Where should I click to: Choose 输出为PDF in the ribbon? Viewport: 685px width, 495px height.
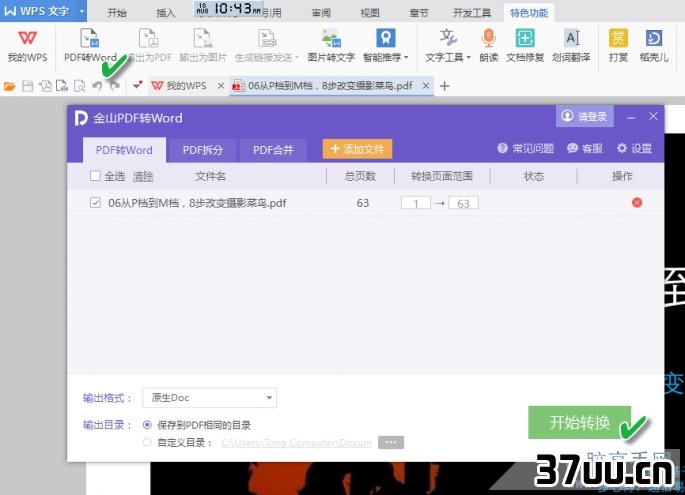(x=149, y=45)
